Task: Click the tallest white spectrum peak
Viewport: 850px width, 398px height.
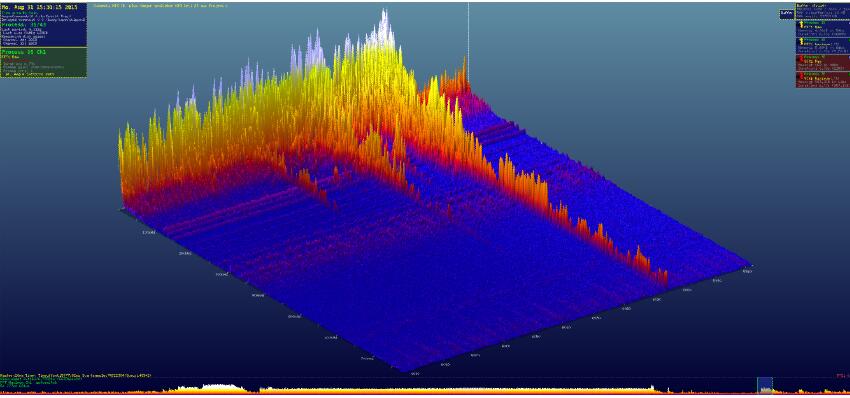Action: (384, 22)
